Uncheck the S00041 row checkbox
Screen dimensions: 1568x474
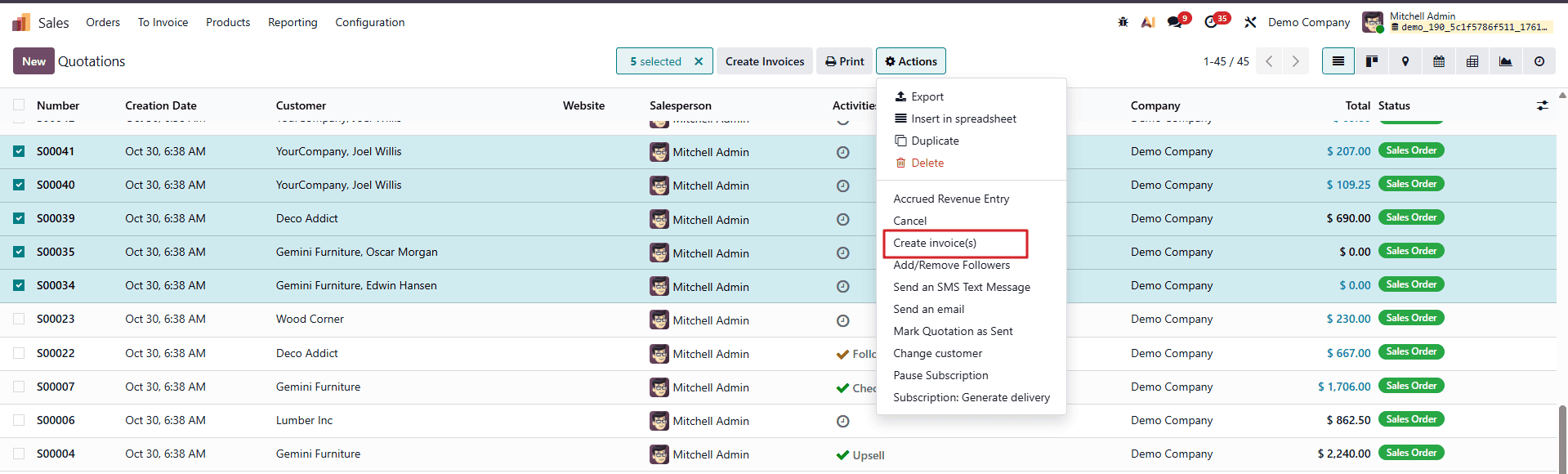(19, 151)
